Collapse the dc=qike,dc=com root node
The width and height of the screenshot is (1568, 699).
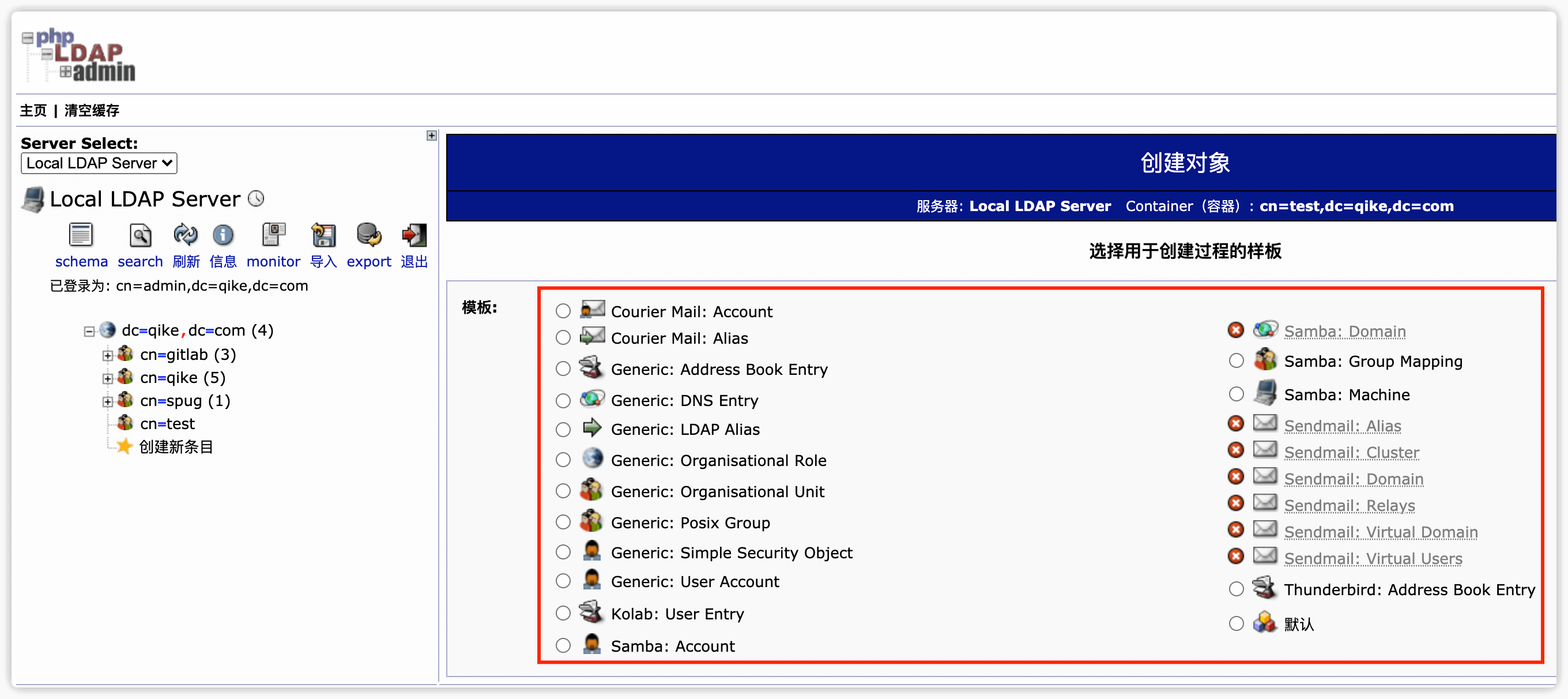[x=89, y=331]
